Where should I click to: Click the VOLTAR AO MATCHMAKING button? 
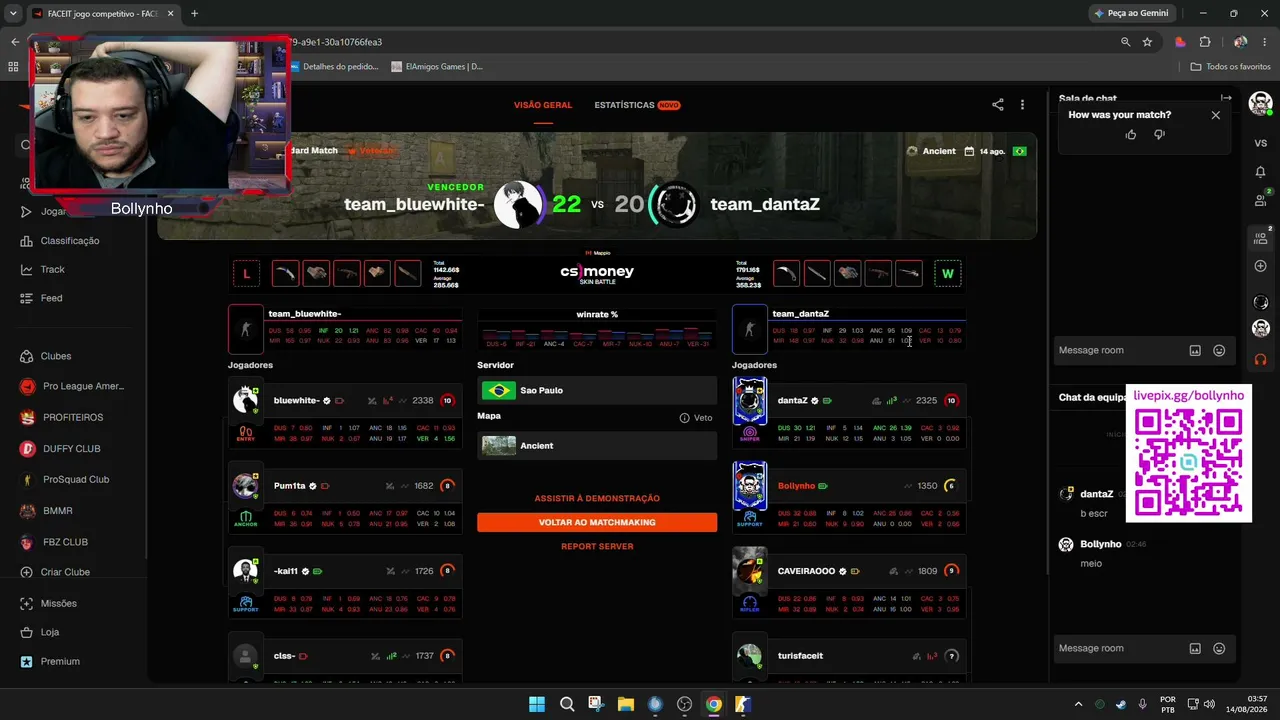[597, 522]
